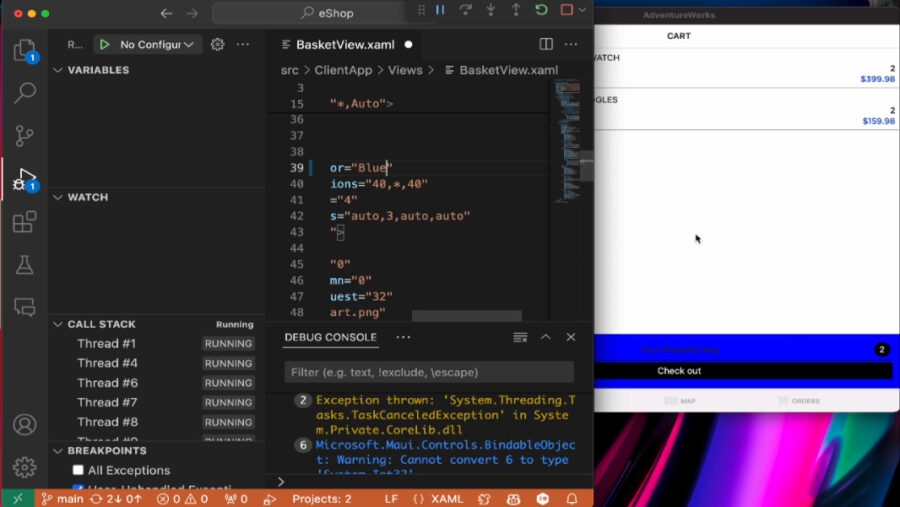Select Thread #7 in the call stack
900x507 pixels.
107,402
